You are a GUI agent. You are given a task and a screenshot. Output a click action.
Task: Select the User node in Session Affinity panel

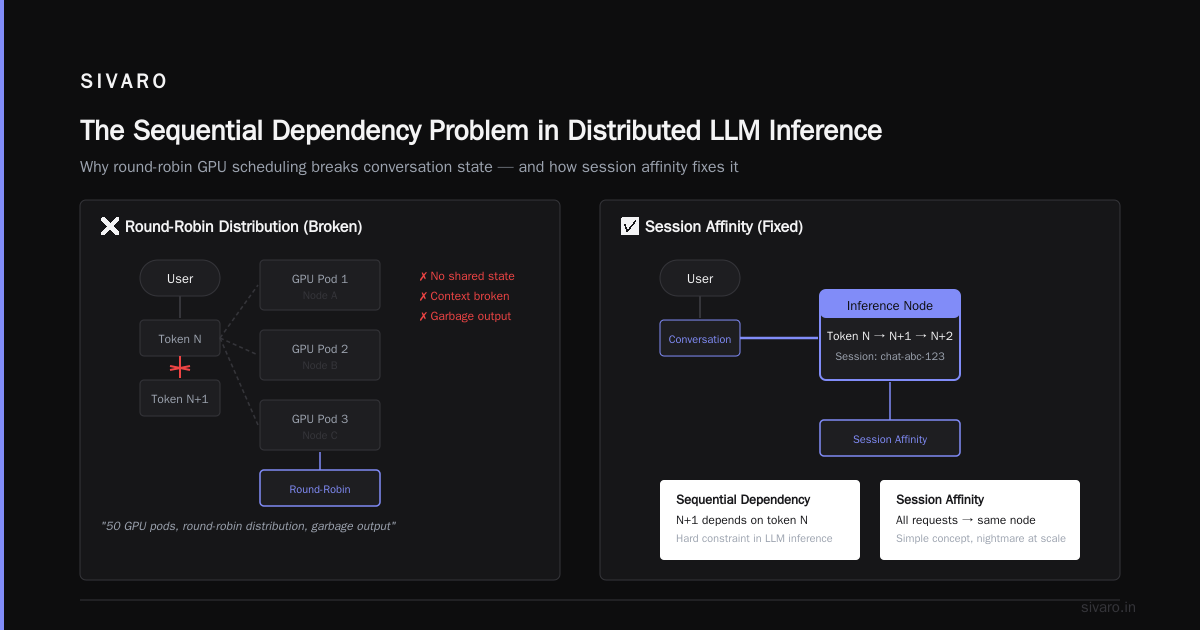700,278
